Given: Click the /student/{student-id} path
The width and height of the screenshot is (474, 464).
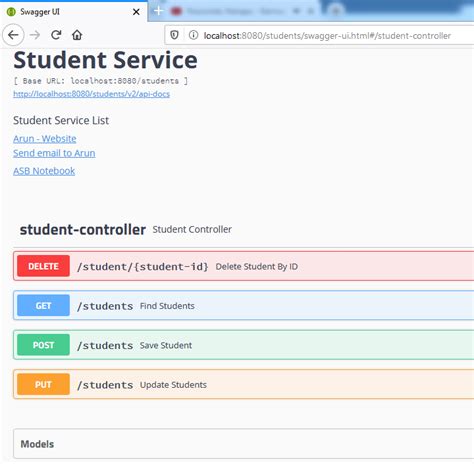Looking at the screenshot, I should tap(143, 267).
